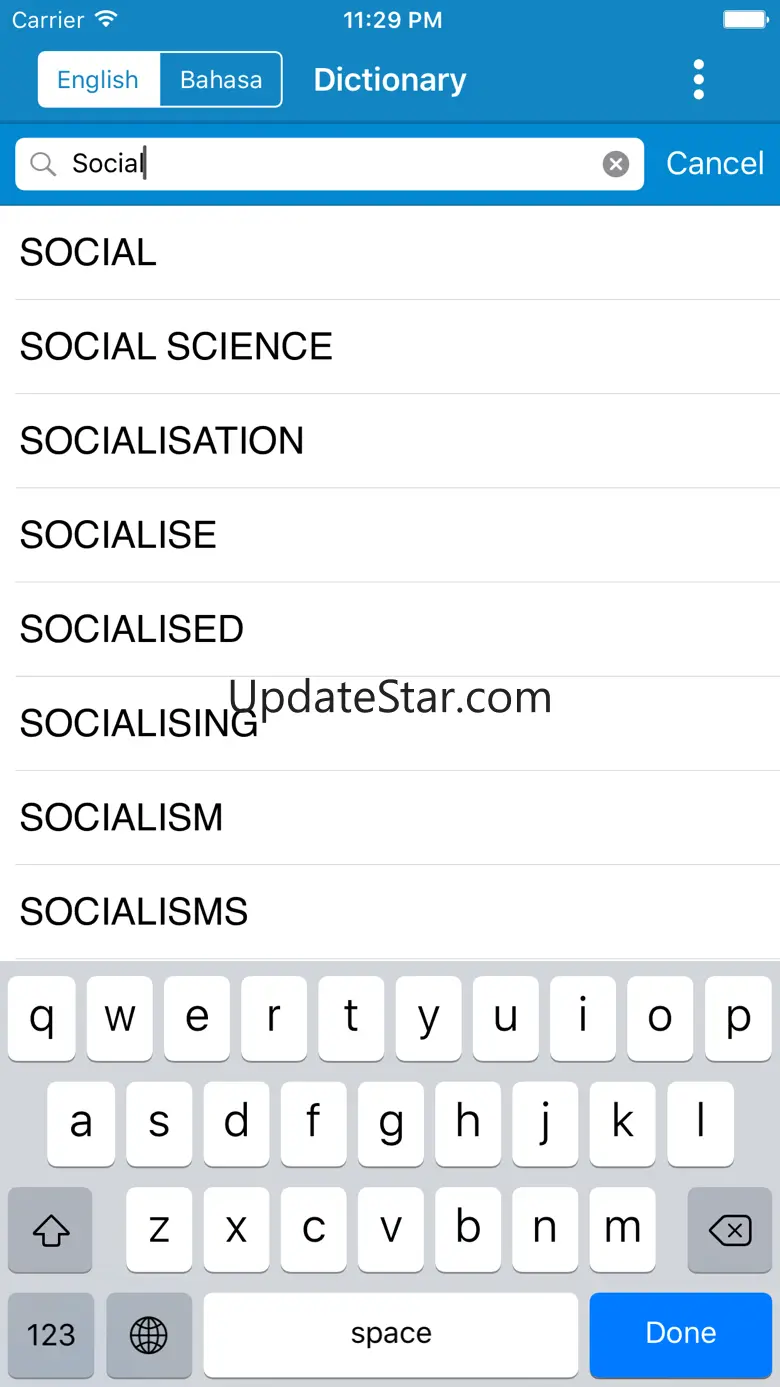Screen dimensions: 780x1387
Task: Switch dictionary to Bahasa
Action: (221, 80)
